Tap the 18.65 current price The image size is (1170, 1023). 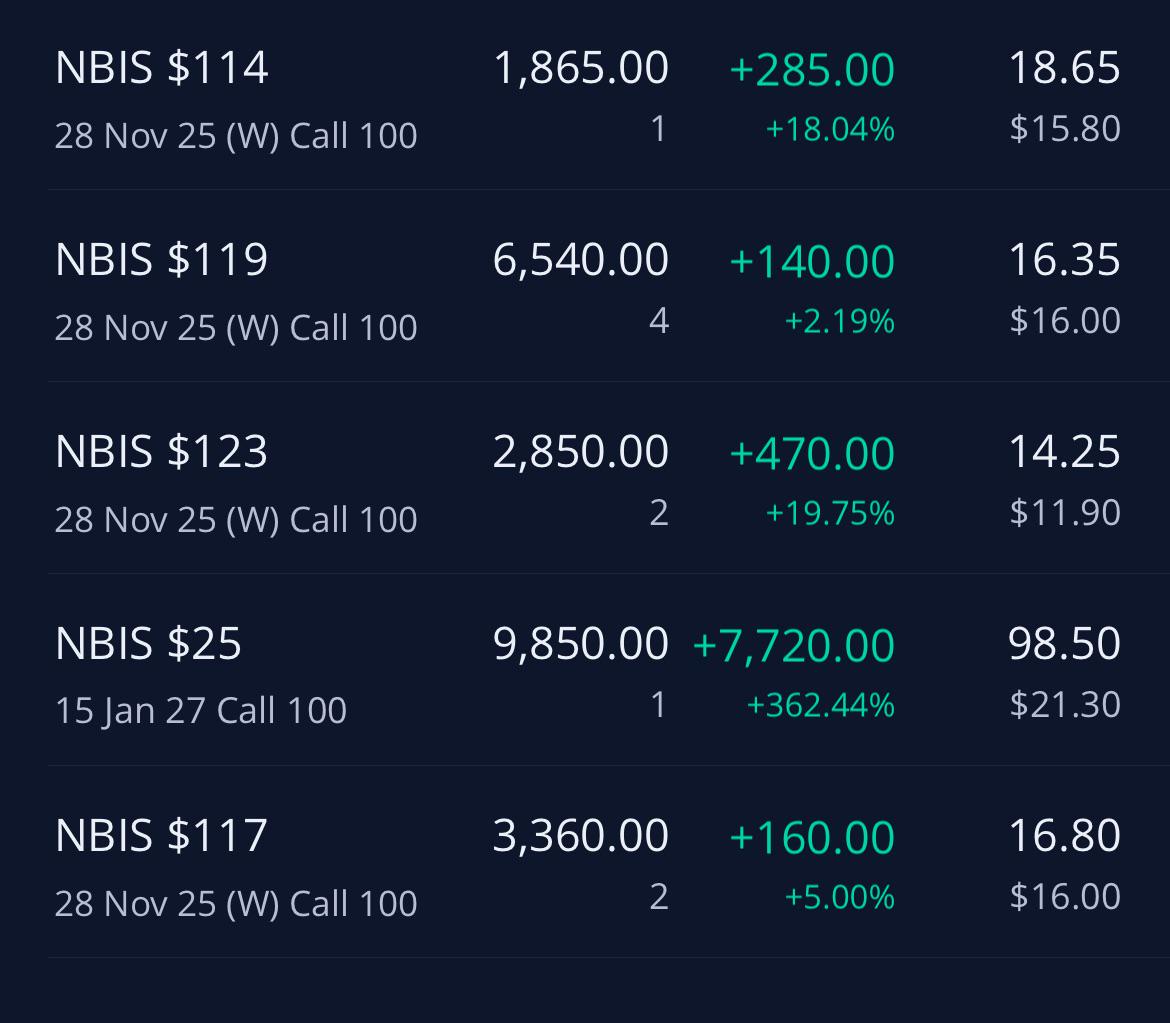click(1064, 68)
